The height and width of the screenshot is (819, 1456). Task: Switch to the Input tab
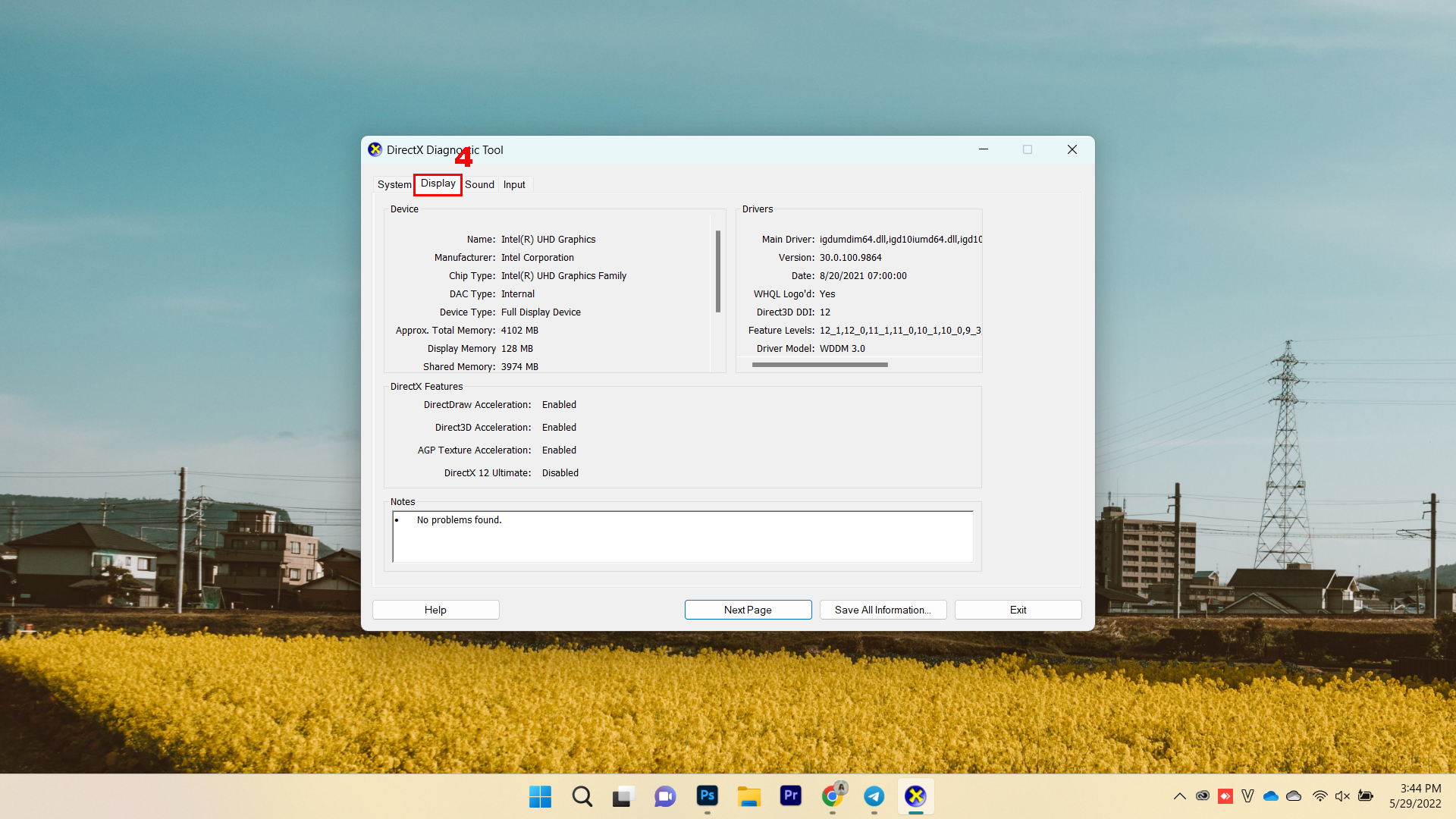pyautogui.click(x=514, y=184)
